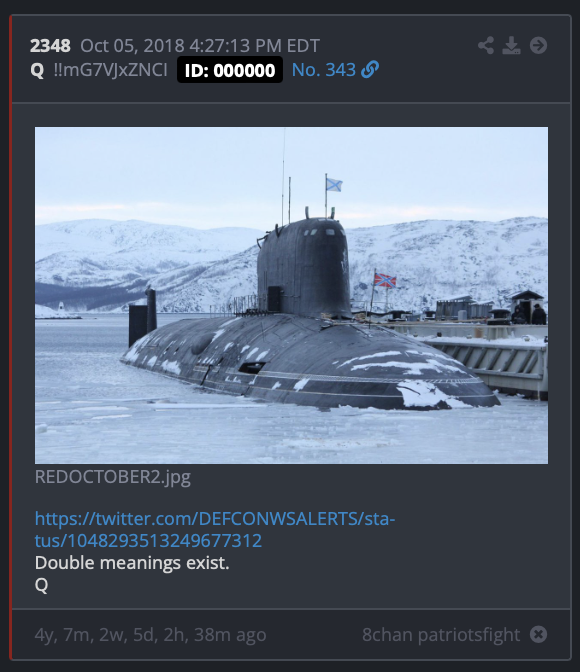Screen dimensions: 580x672
Task: Click the REDOCTOBER2.jpg filename
Action: tap(113, 477)
